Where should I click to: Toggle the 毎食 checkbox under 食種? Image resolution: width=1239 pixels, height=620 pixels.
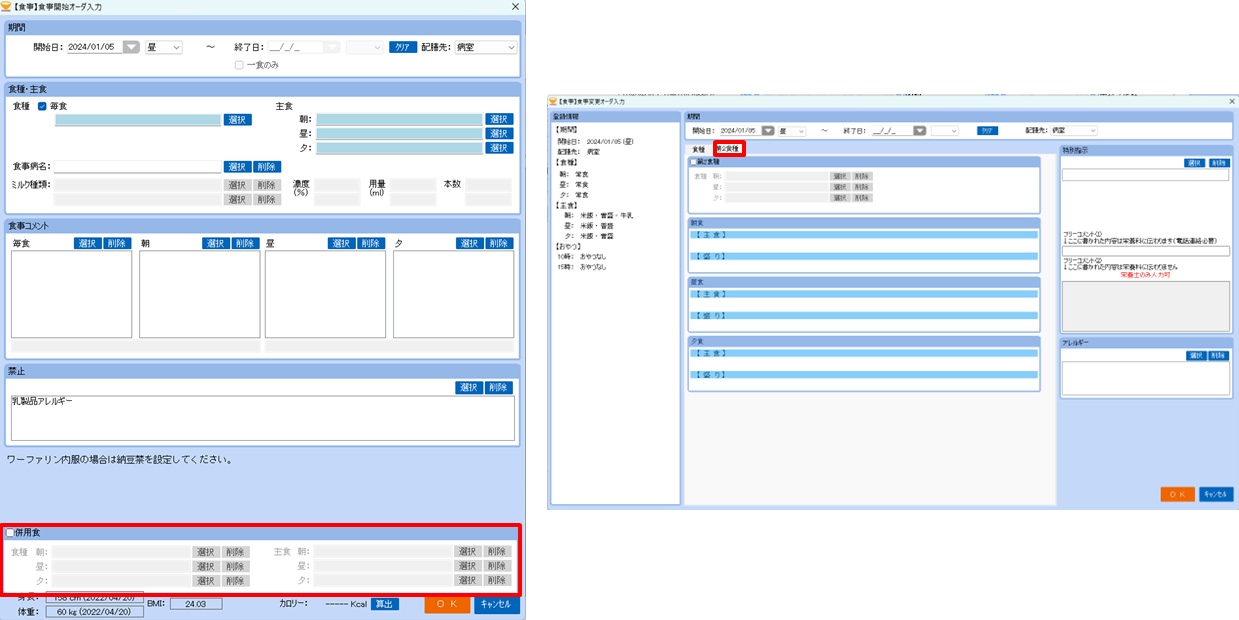click(x=42, y=106)
